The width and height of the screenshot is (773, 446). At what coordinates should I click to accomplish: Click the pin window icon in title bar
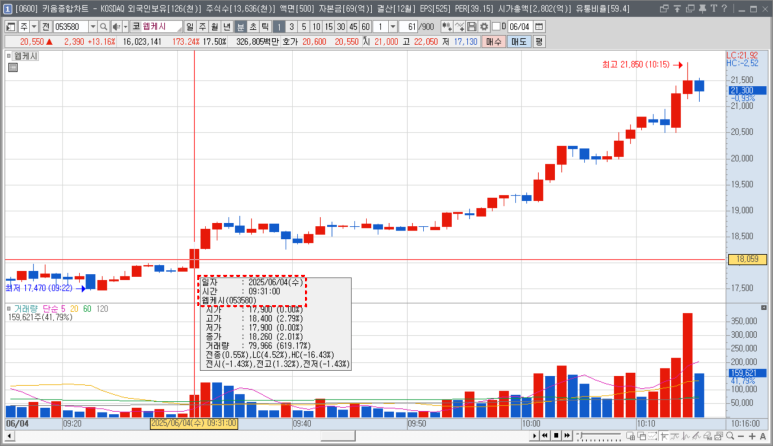pos(703,8)
